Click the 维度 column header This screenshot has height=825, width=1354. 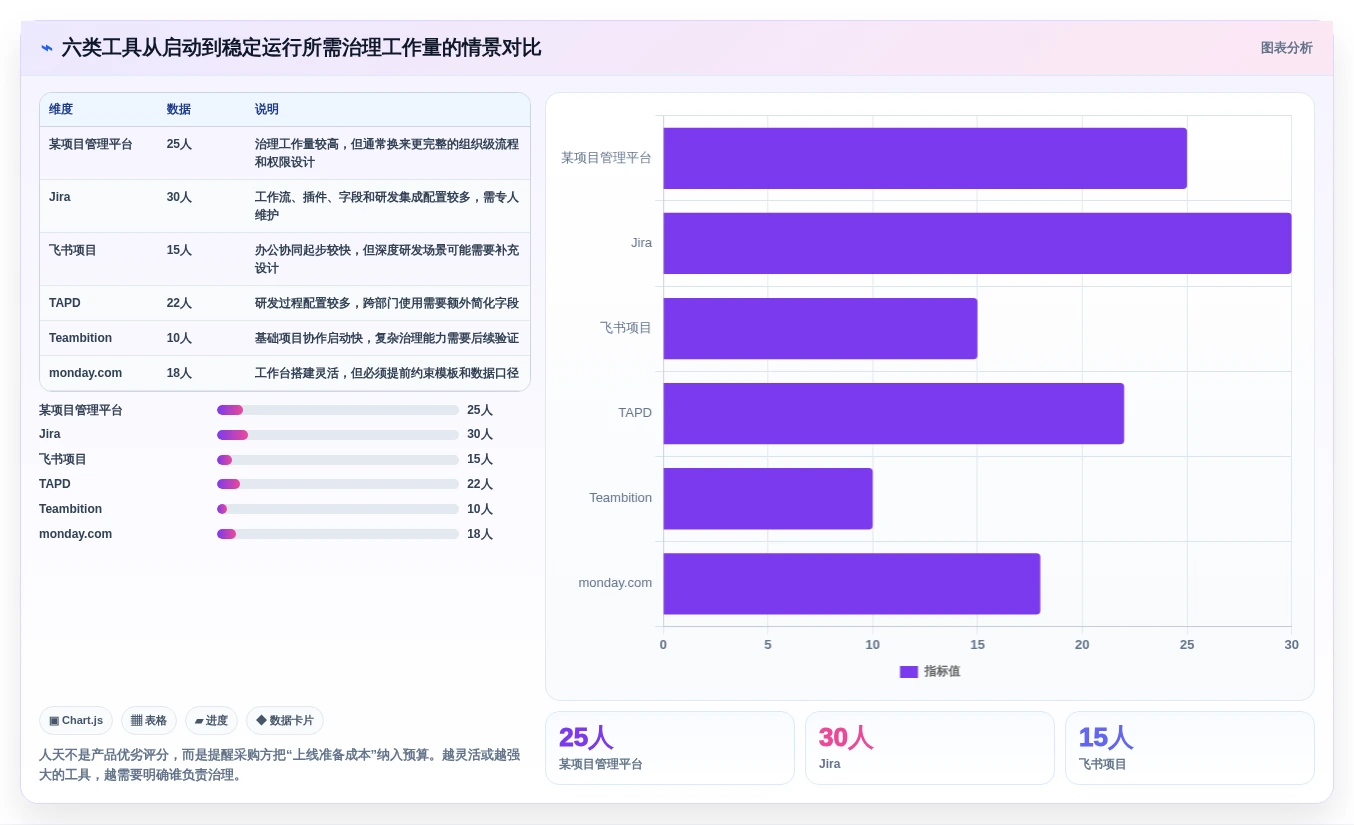pyautogui.click(x=61, y=109)
